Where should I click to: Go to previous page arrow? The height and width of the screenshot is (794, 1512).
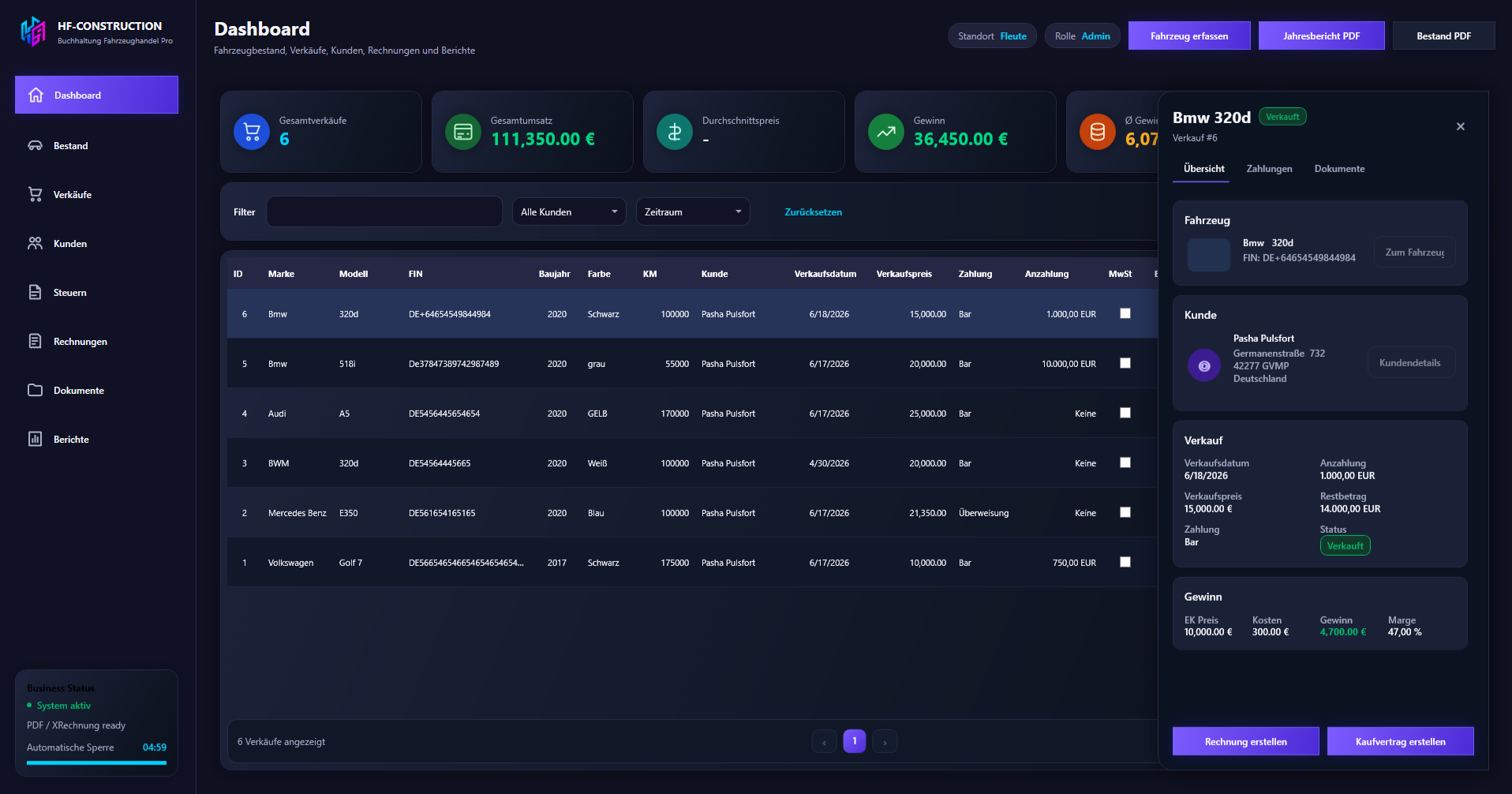[824, 741]
